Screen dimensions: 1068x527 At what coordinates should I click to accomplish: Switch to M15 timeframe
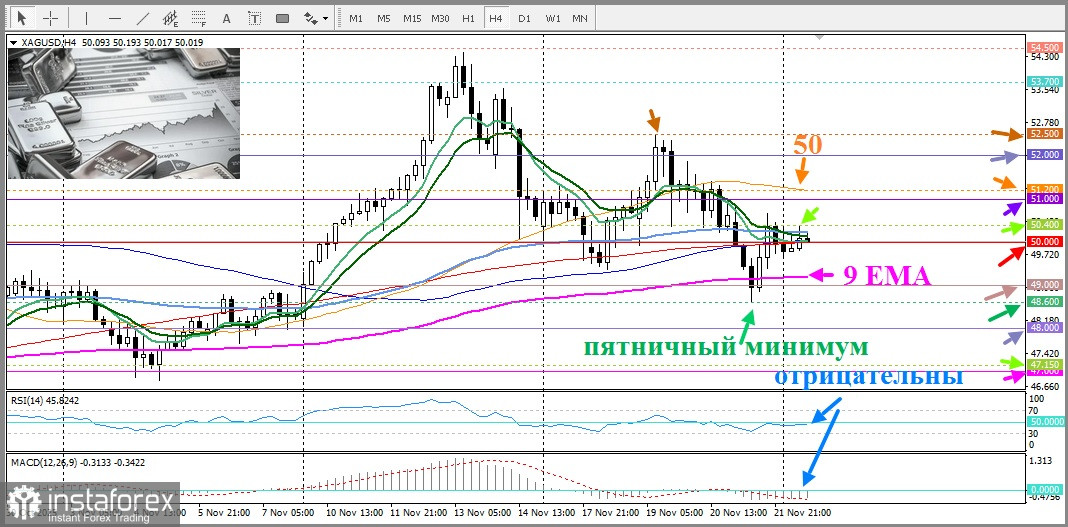pos(412,18)
